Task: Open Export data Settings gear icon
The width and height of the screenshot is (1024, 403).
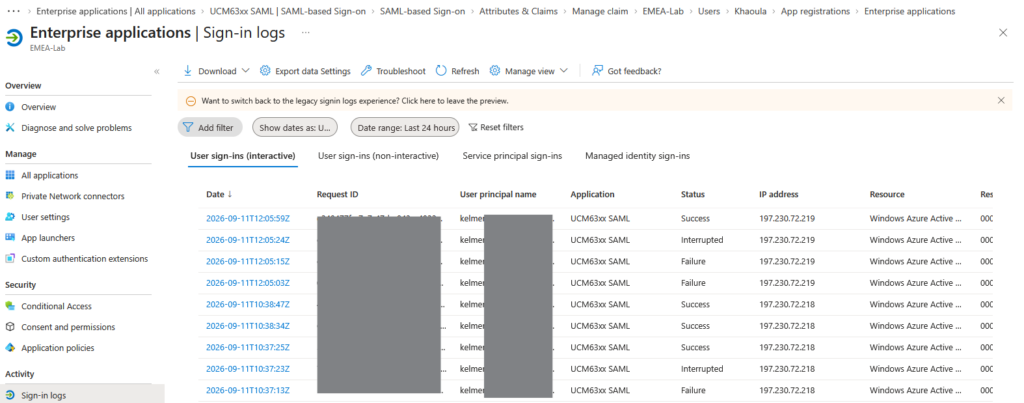Action: (x=265, y=71)
